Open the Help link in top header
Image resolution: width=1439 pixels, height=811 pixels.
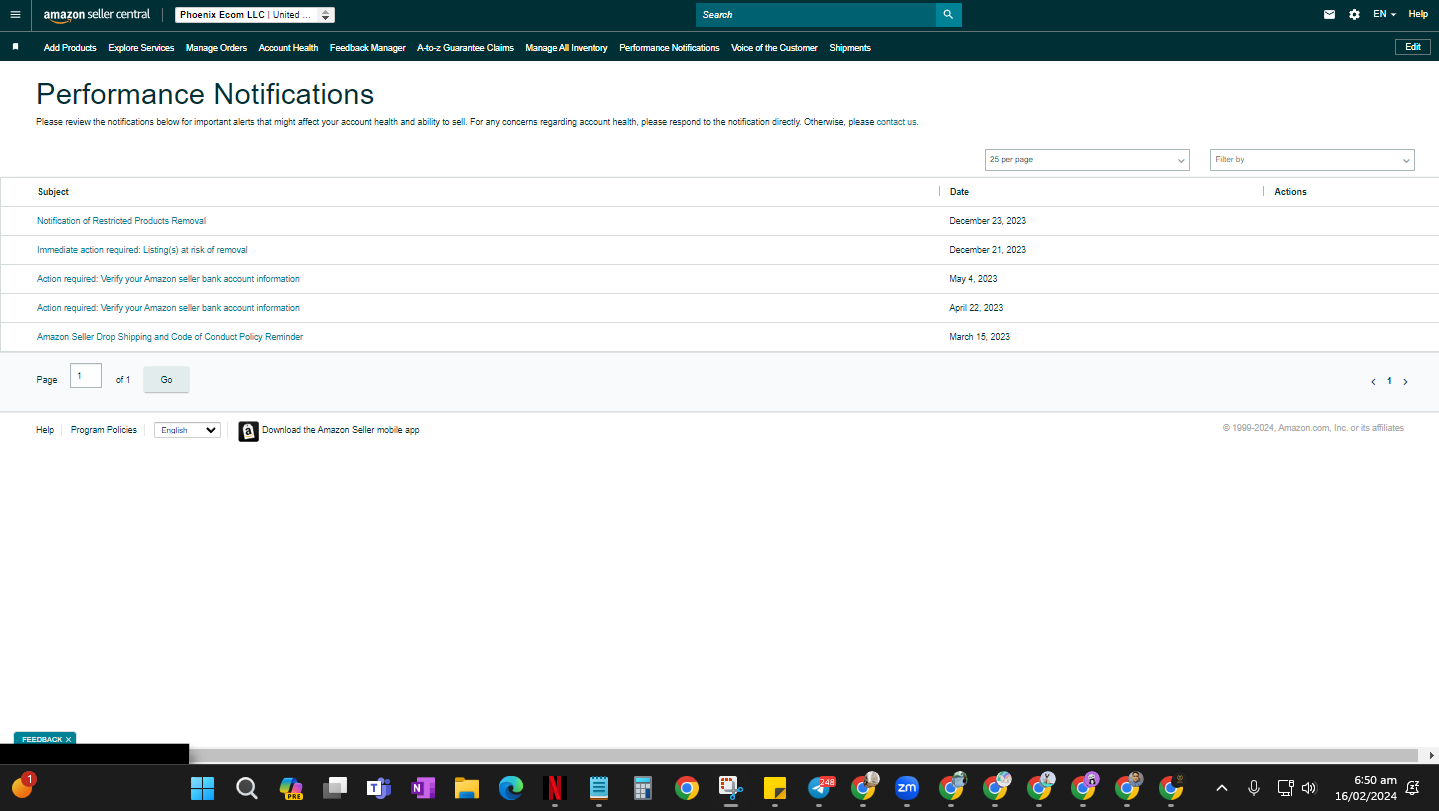[1418, 15]
